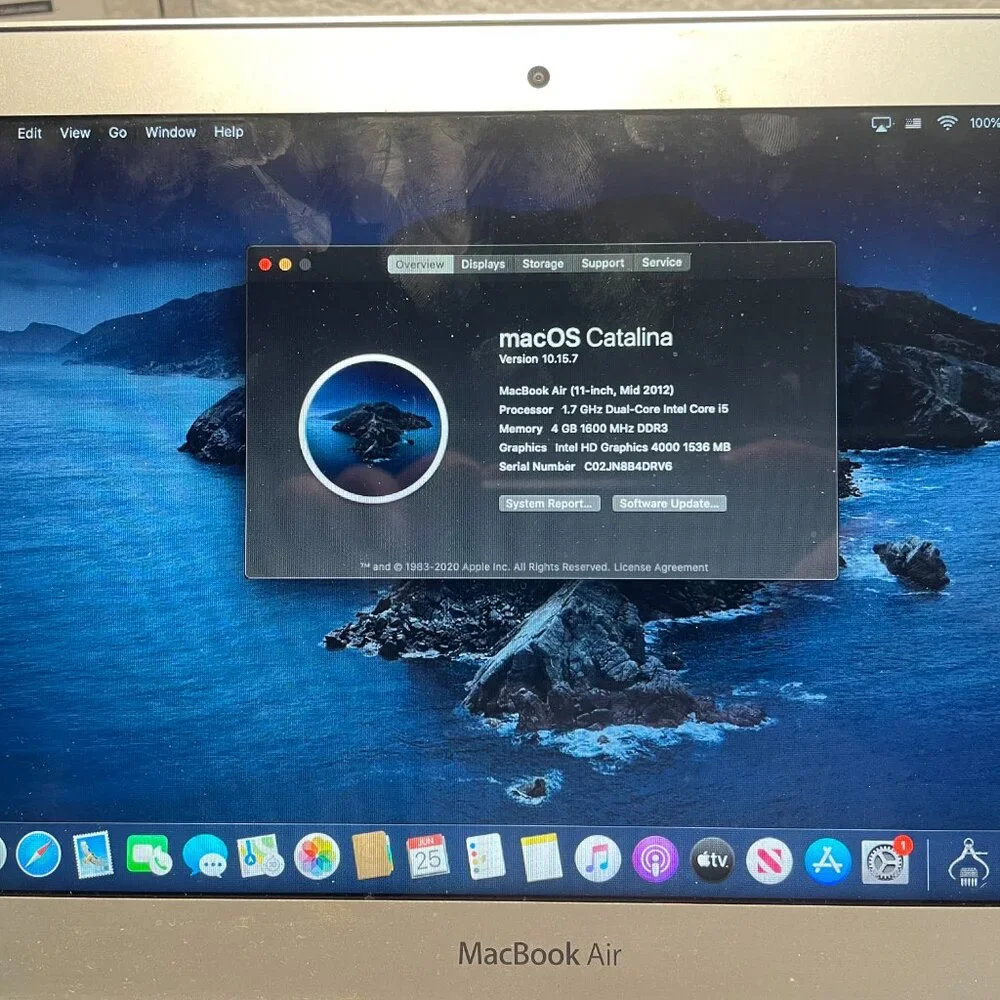
Task: Launch the Mail stamp icon in Dock
Action: 93,855
